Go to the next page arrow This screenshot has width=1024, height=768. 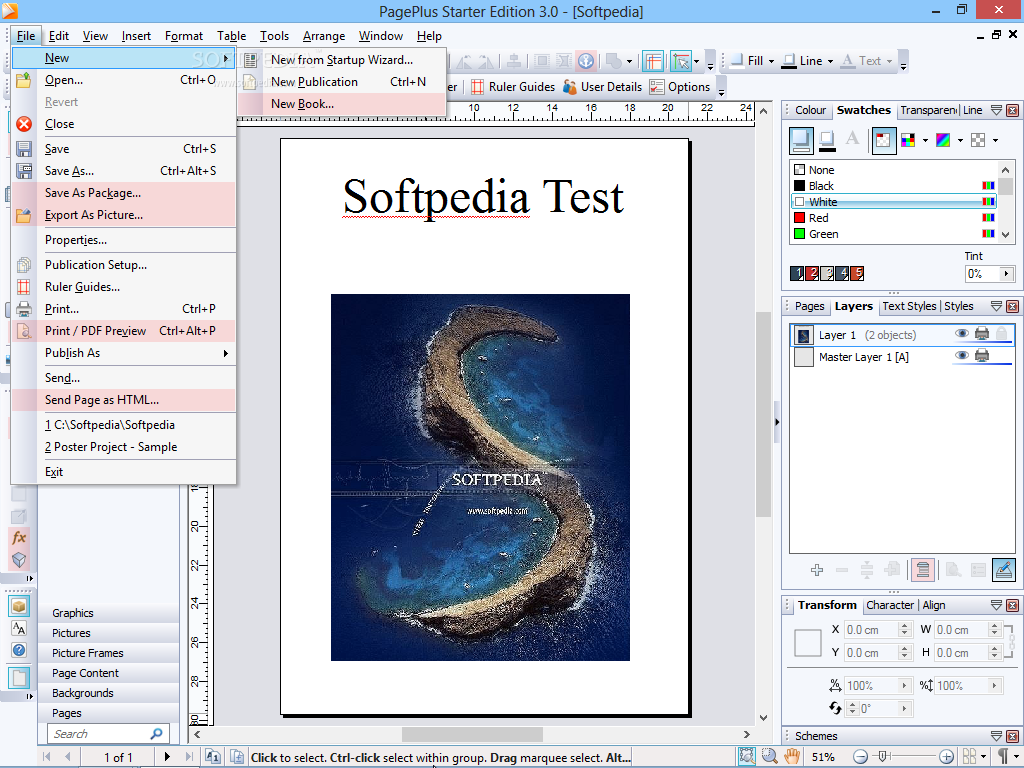[167, 757]
